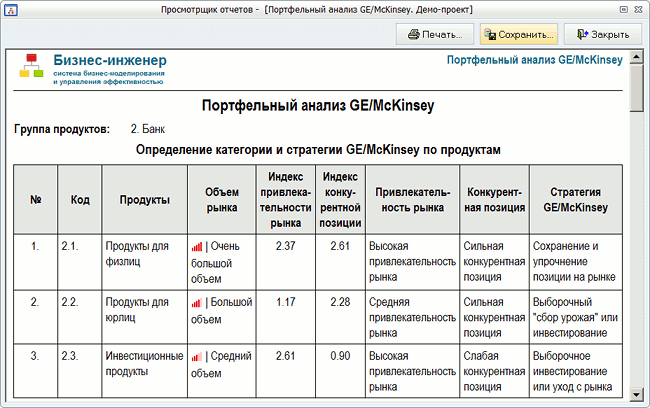
Task: Click the market volume bars icon for Продукты для юрлиц
Action: (x=197, y=303)
